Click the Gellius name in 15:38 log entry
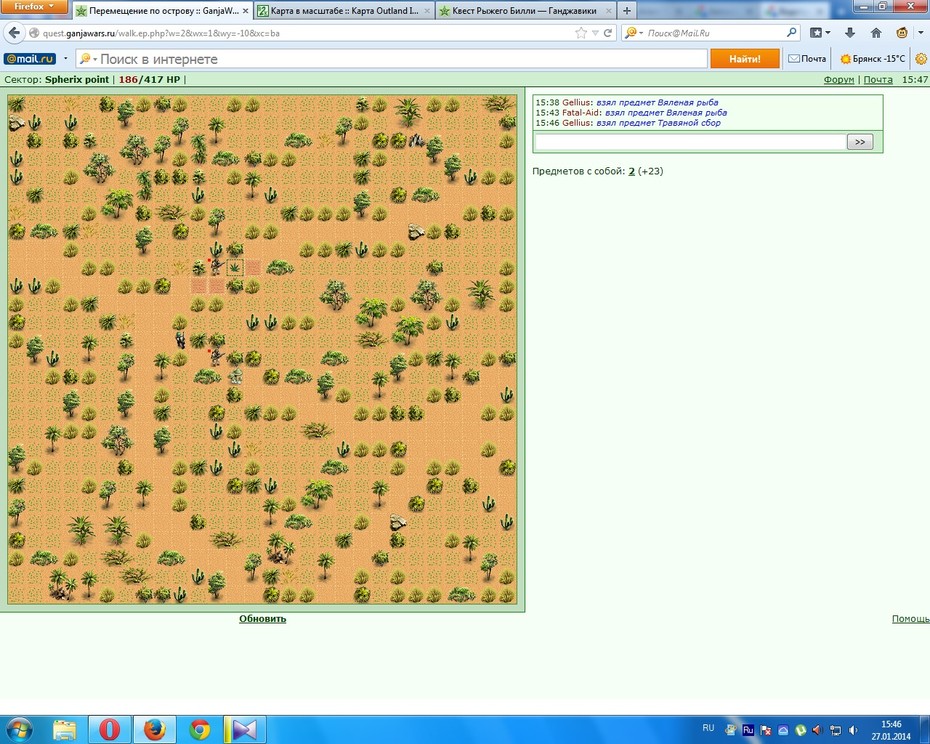Viewport: 930px width, 744px height. click(x=577, y=102)
